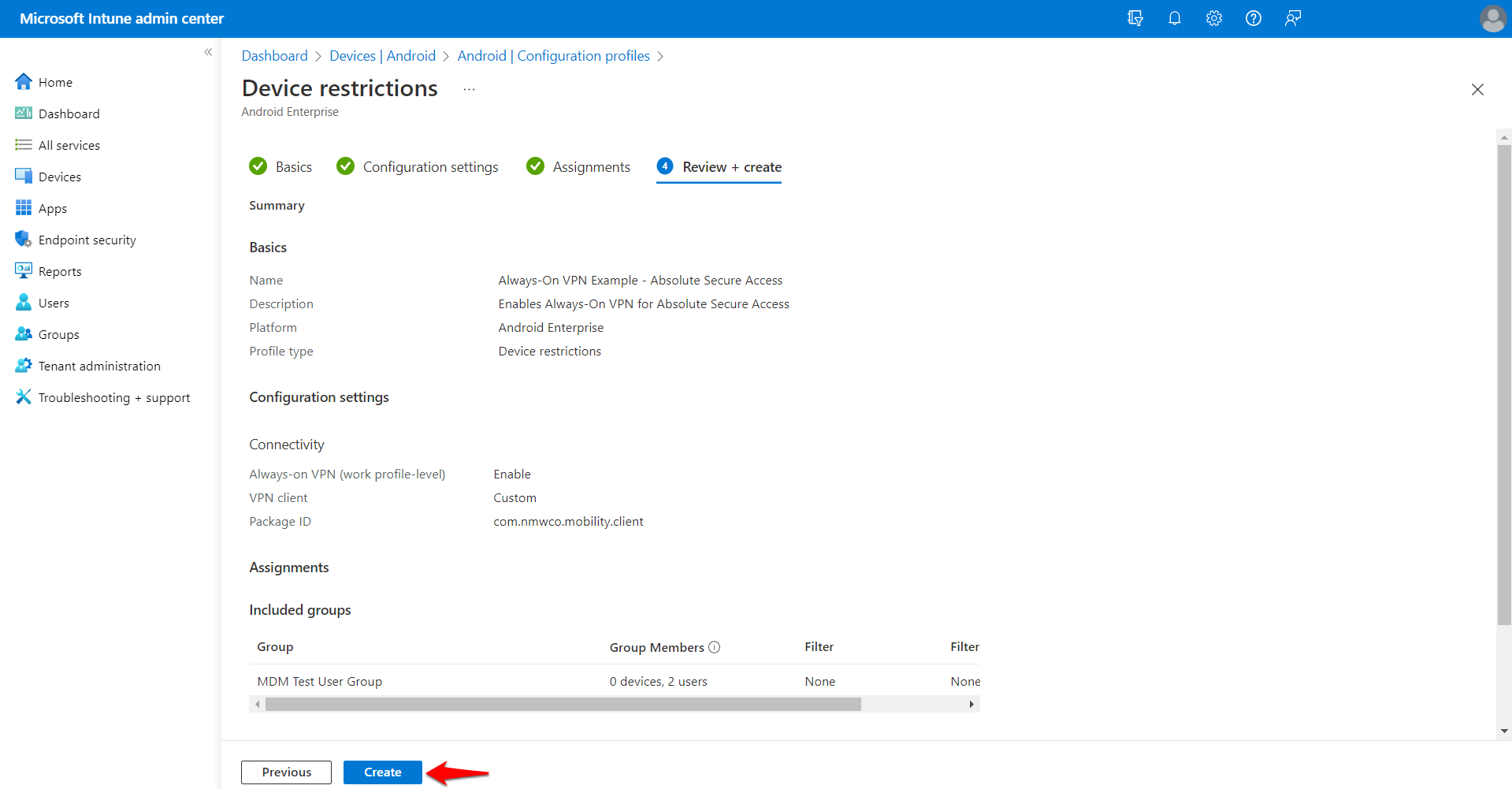Viewport: 1512px width, 789px height.
Task: Collapse the navigation sidebar with the chevron
Action: 208,52
